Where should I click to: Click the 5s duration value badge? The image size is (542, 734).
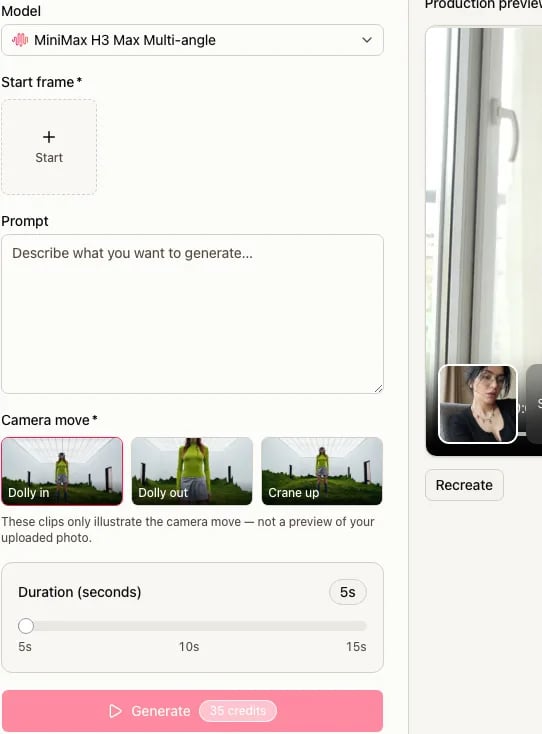click(x=348, y=592)
